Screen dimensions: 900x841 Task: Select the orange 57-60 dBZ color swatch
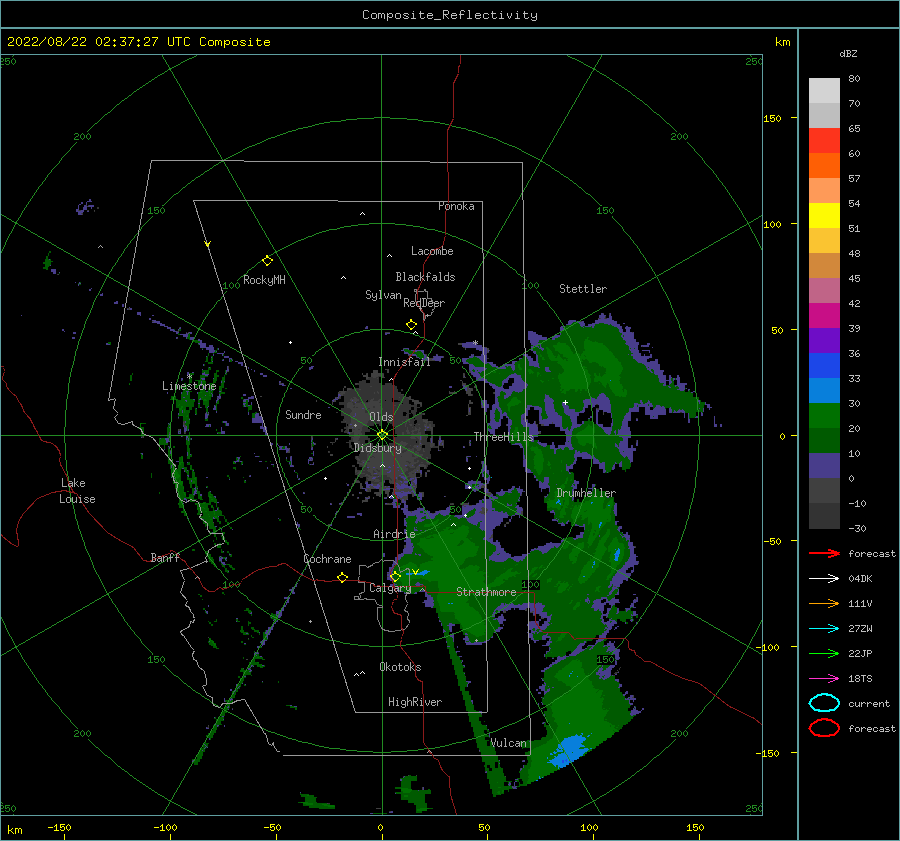click(824, 166)
